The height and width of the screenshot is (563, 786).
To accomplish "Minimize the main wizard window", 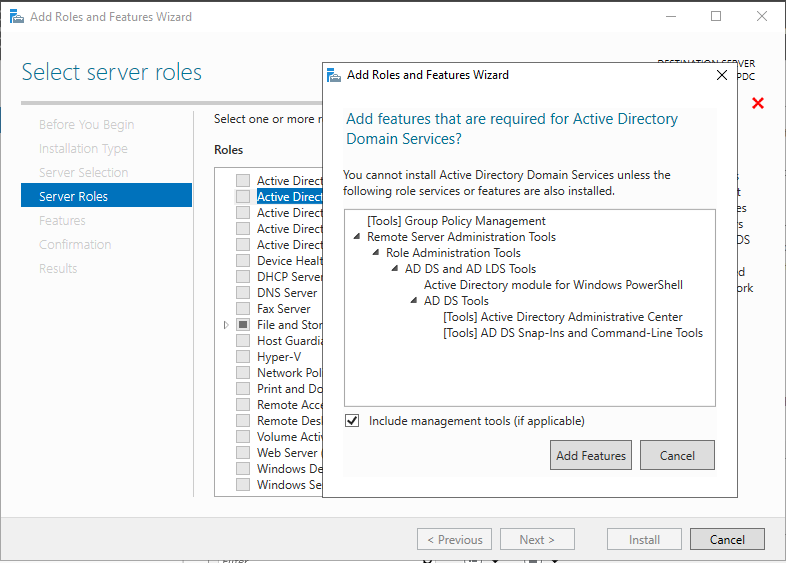I will [671, 16].
